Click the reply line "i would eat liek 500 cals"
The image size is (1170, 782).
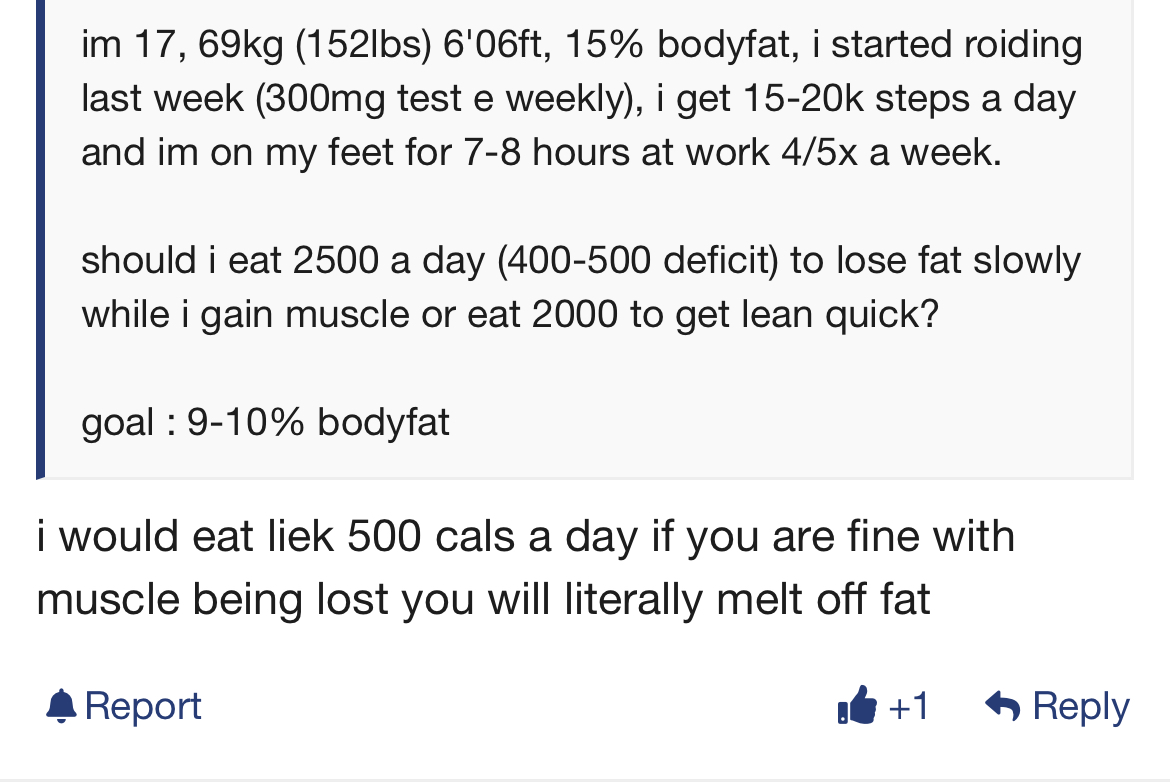pos(525,537)
